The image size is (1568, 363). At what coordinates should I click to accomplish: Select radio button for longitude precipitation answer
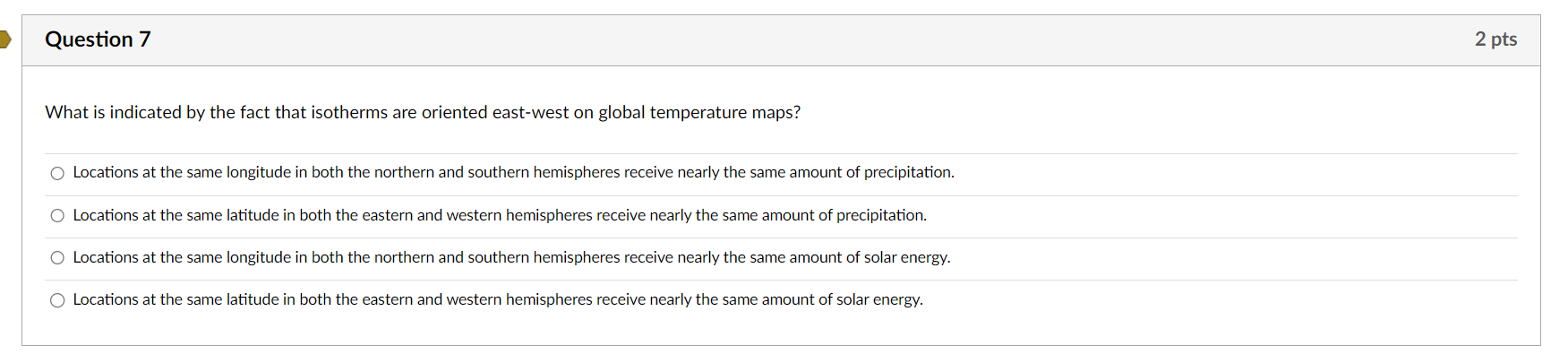pyautogui.click(x=57, y=173)
